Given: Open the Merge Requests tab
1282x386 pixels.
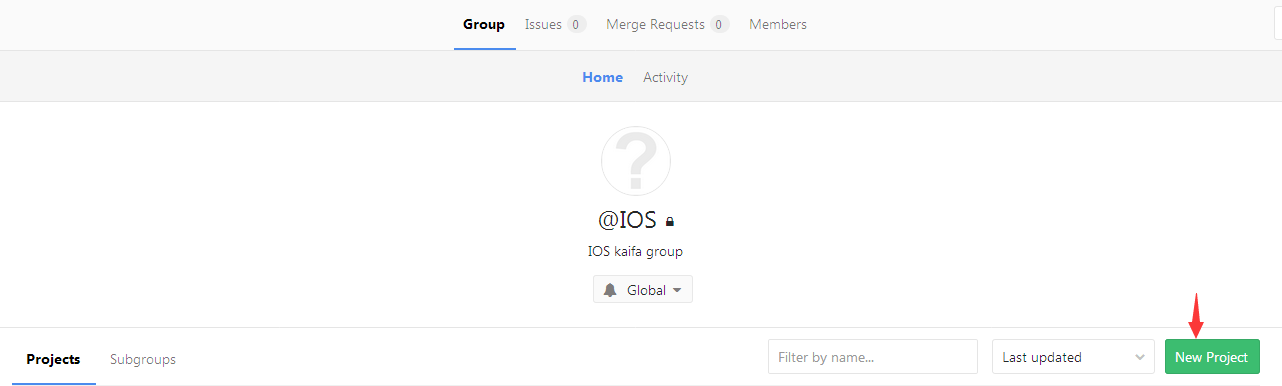Looking at the screenshot, I should click(667, 25).
